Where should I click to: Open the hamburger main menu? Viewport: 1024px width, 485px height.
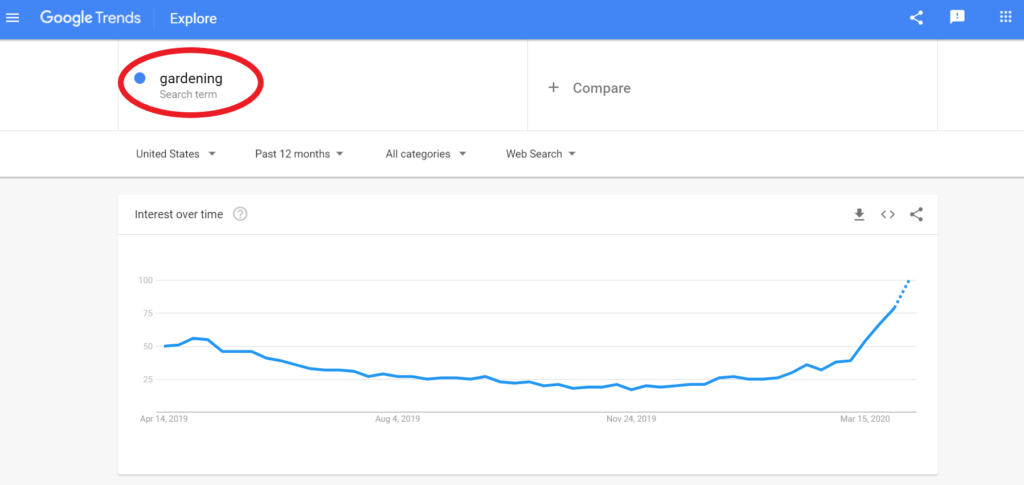tap(12, 18)
